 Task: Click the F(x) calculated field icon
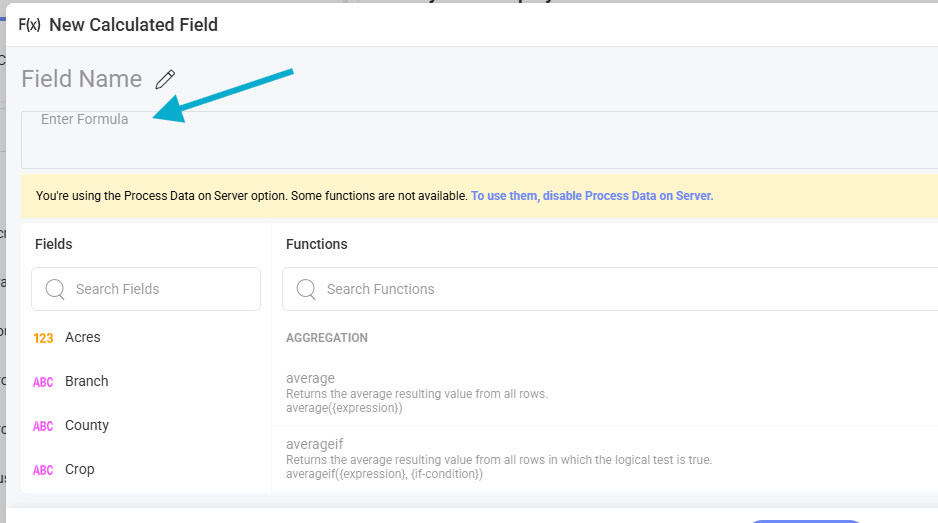(29, 25)
